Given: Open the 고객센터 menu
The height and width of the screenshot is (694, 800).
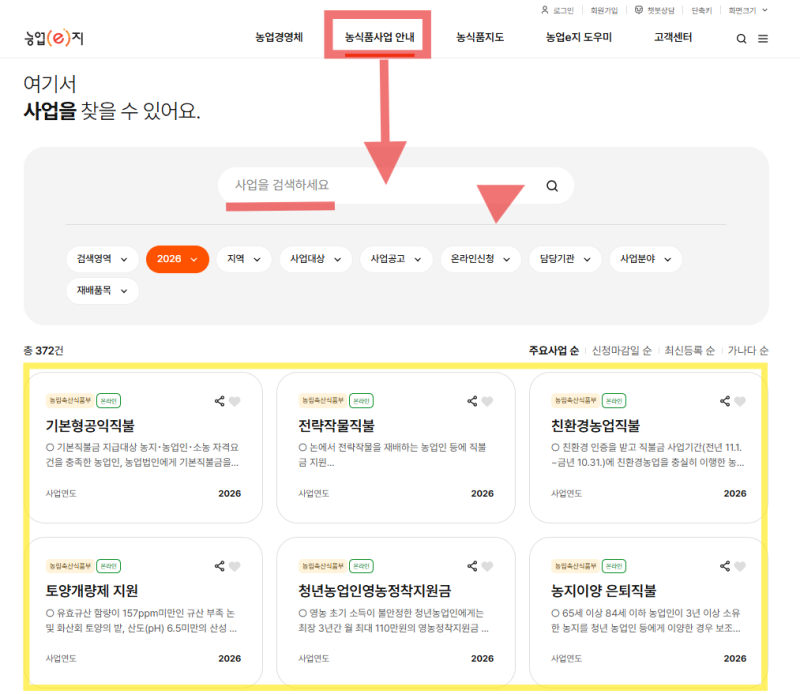Looking at the screenshot, I should 673,37.
